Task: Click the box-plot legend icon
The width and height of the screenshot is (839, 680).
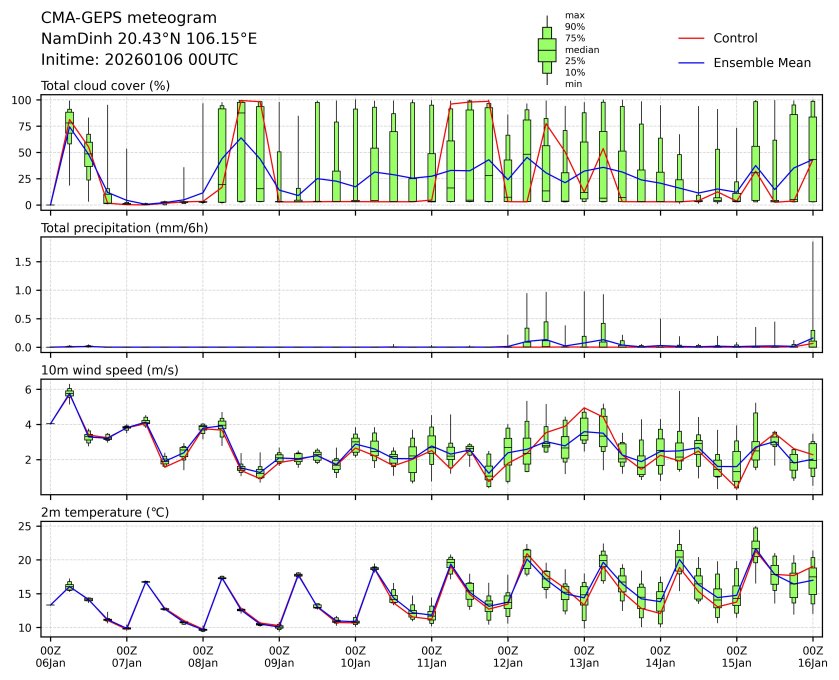Action: (547, 50)
